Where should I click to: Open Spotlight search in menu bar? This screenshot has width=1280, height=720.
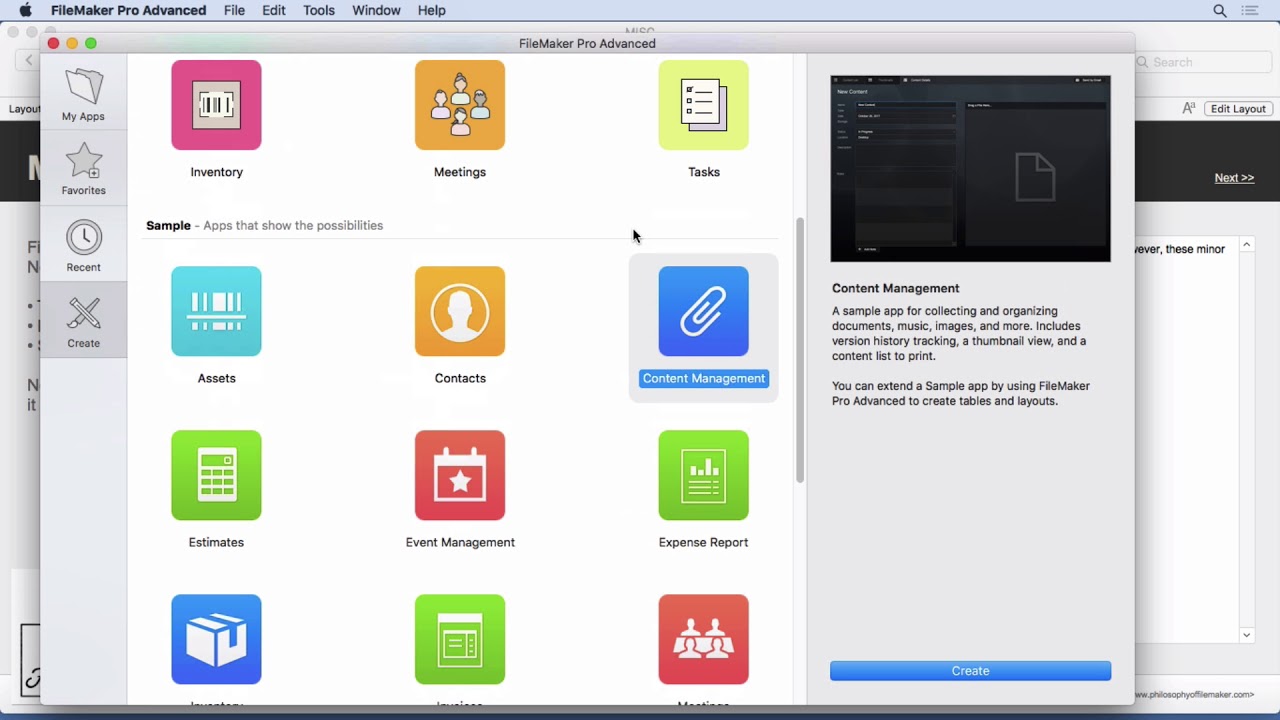(x=1220, y=10)
